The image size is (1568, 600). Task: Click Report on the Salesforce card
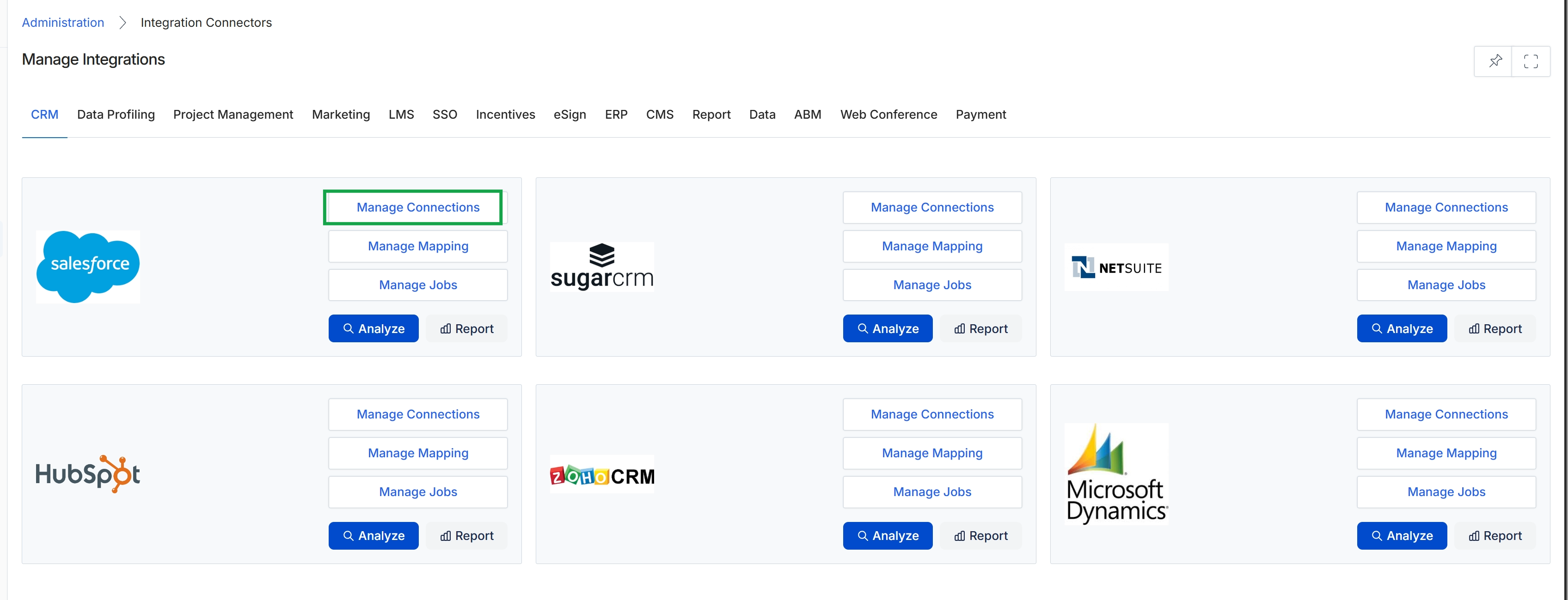(x=467, y=328)
